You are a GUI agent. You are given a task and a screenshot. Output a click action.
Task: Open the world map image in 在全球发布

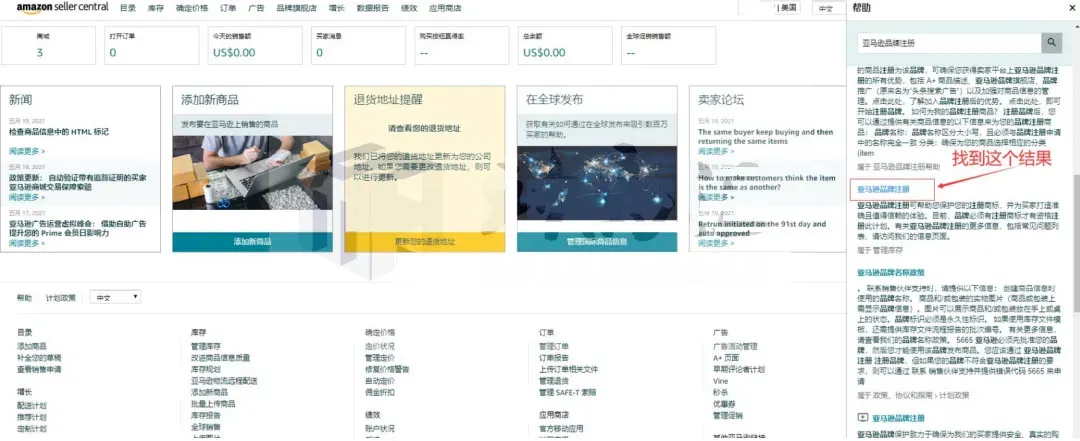[597, 183]
